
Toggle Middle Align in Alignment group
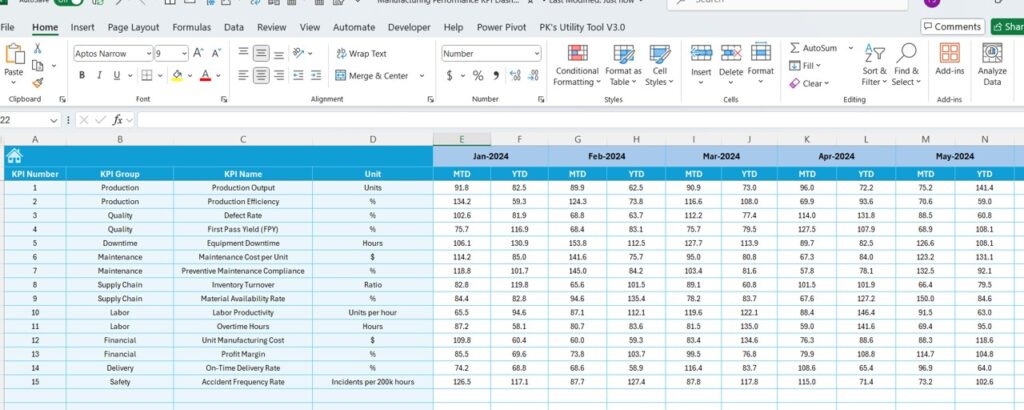(261, 54)
